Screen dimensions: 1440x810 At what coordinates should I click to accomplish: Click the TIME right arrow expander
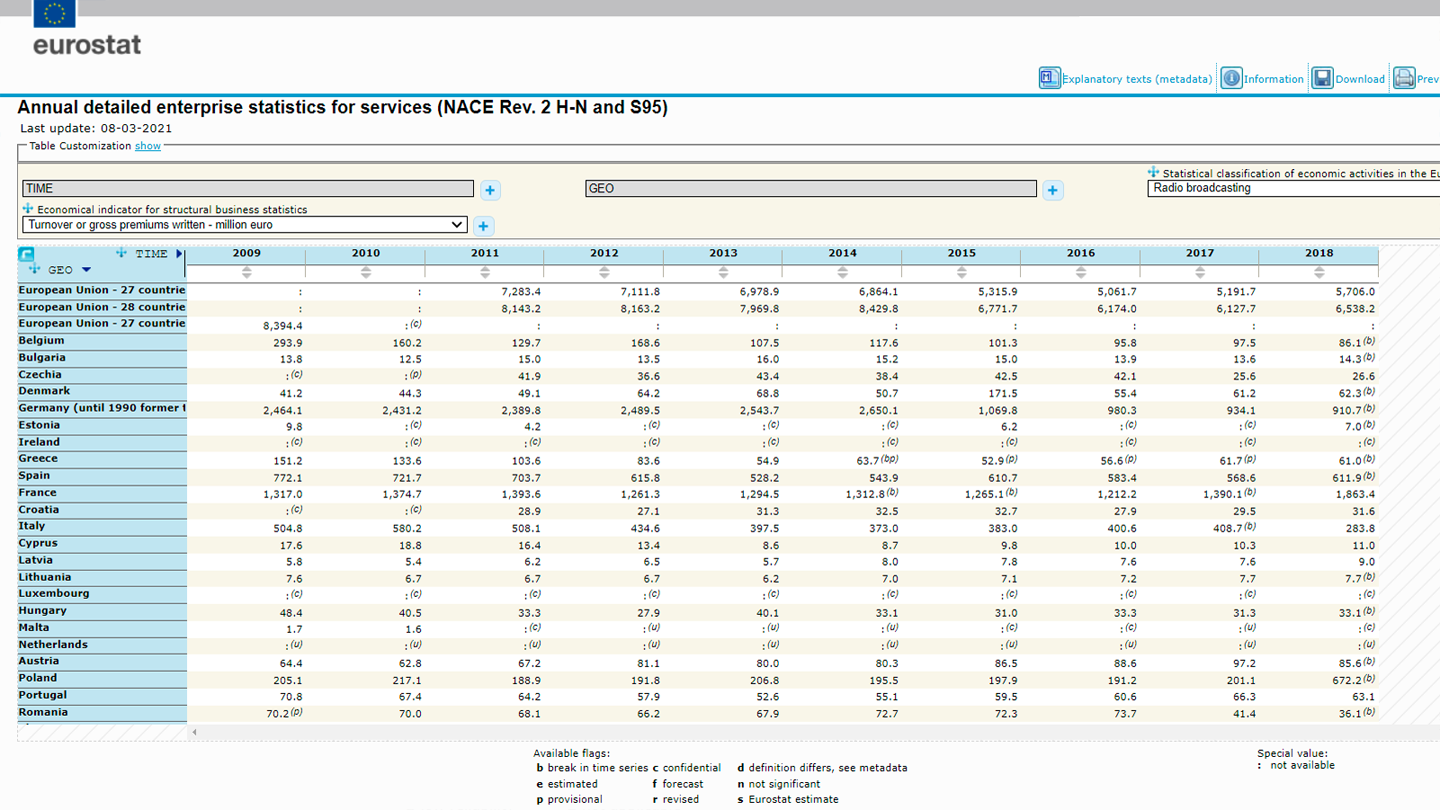point(180,253)
